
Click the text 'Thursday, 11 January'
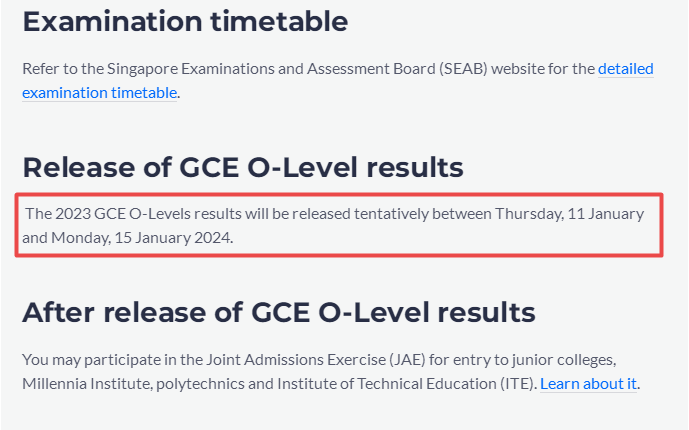click(569, 214)
